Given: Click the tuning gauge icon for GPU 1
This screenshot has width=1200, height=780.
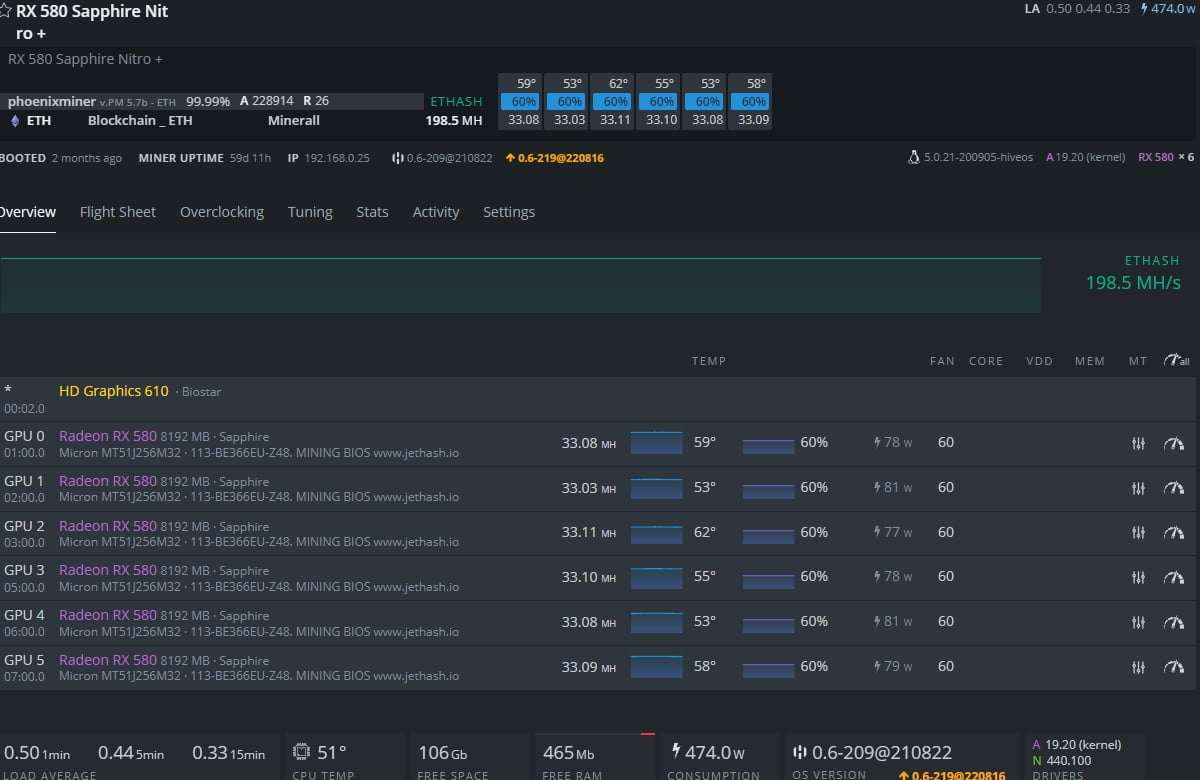Looking at the screenshot, I should click(1174, 488).
